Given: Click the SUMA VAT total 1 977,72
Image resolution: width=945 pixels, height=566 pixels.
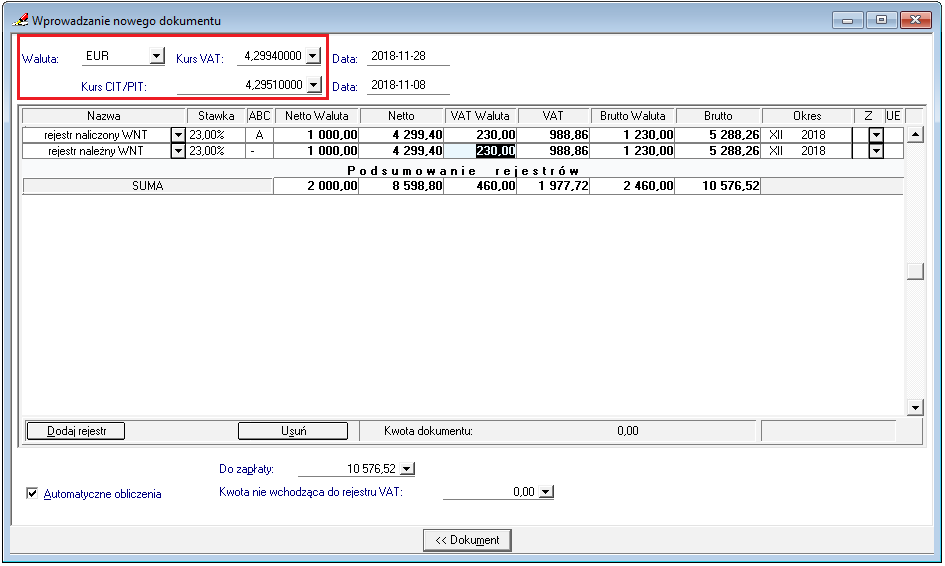Looking at the screenshot, I should [x=553, y=186].
